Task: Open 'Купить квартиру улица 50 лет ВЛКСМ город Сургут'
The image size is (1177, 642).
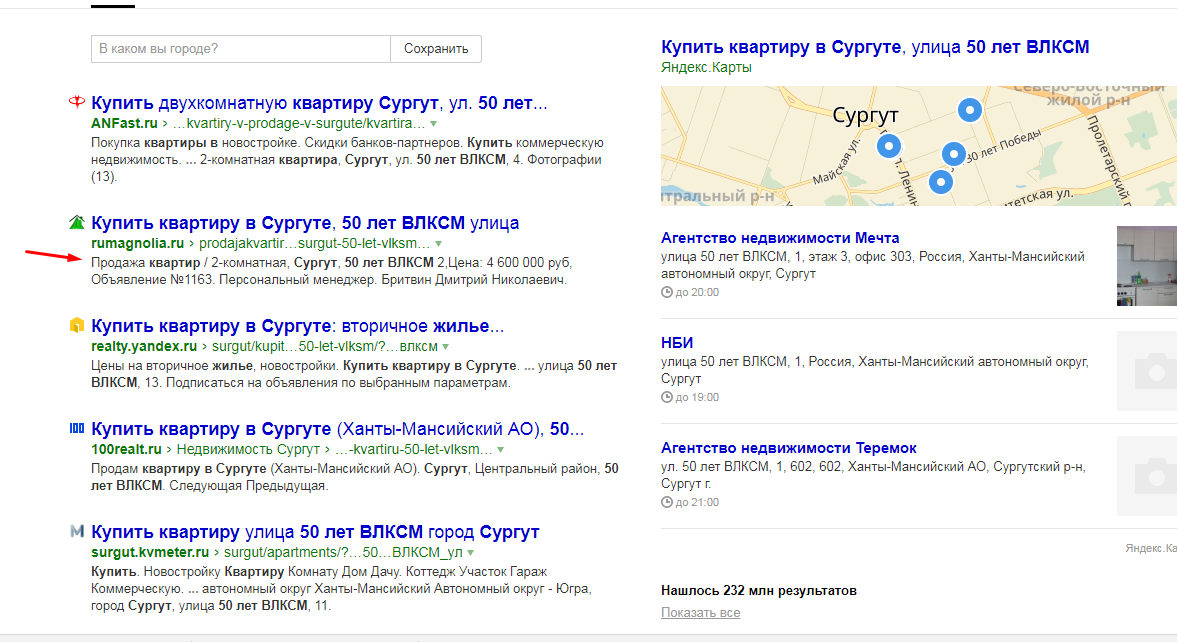Action: (315, 532)
